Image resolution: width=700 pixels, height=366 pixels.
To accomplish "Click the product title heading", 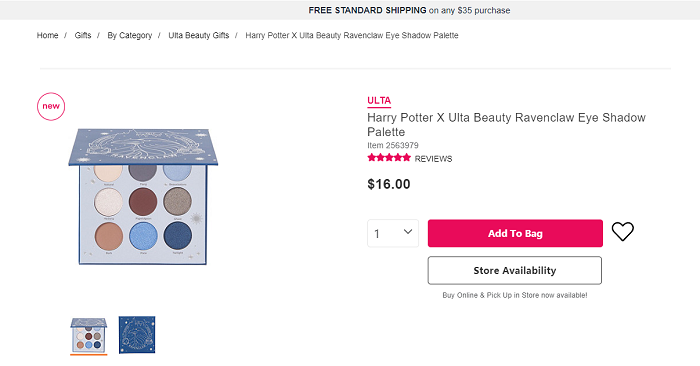I will (x=506, y=125).
